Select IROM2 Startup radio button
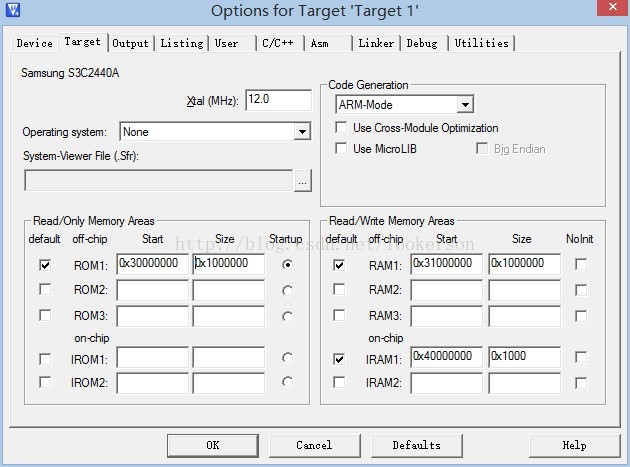 click(287, 382)
